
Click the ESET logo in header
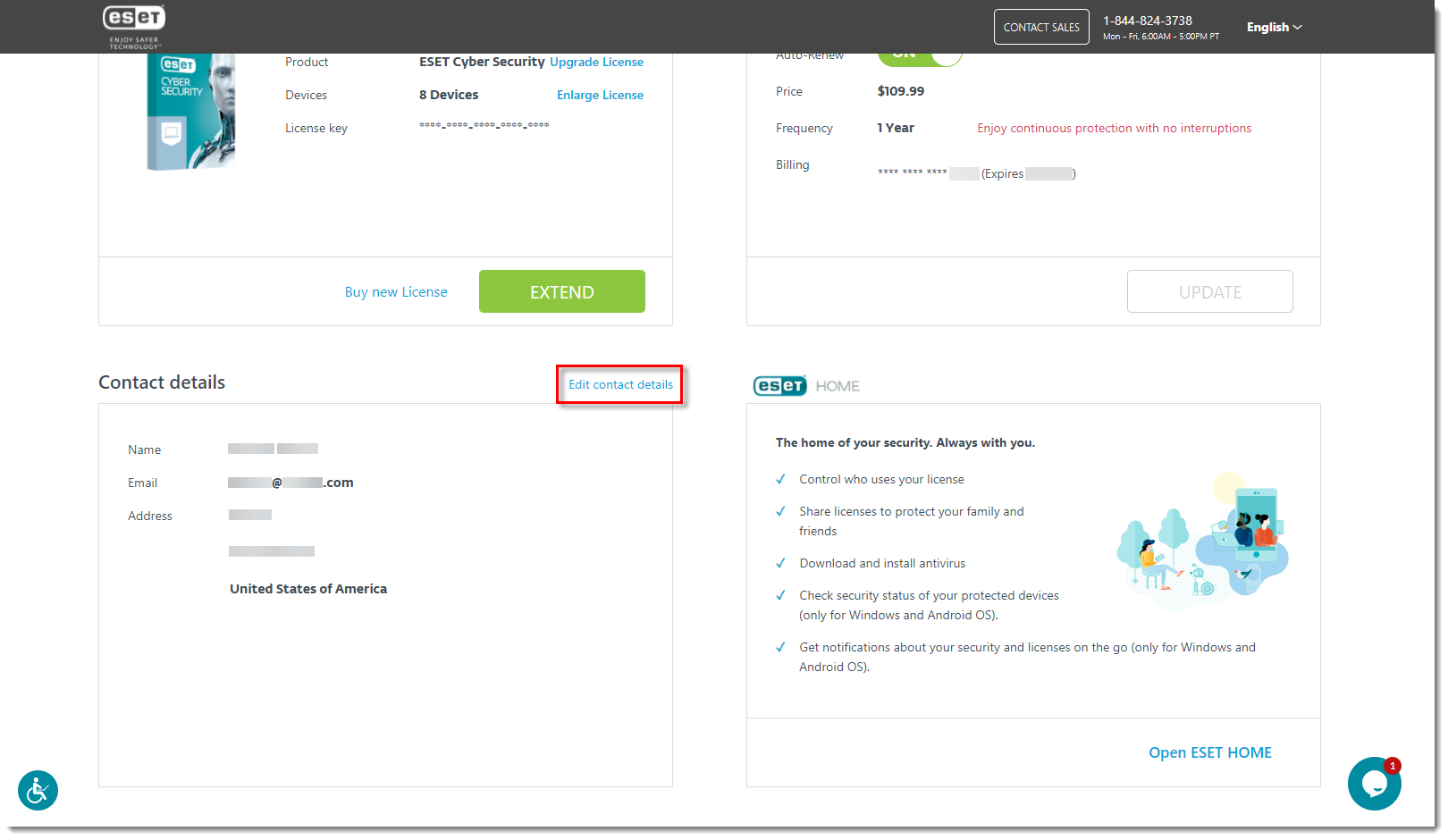pyautogui.click(x=134, y=27)
